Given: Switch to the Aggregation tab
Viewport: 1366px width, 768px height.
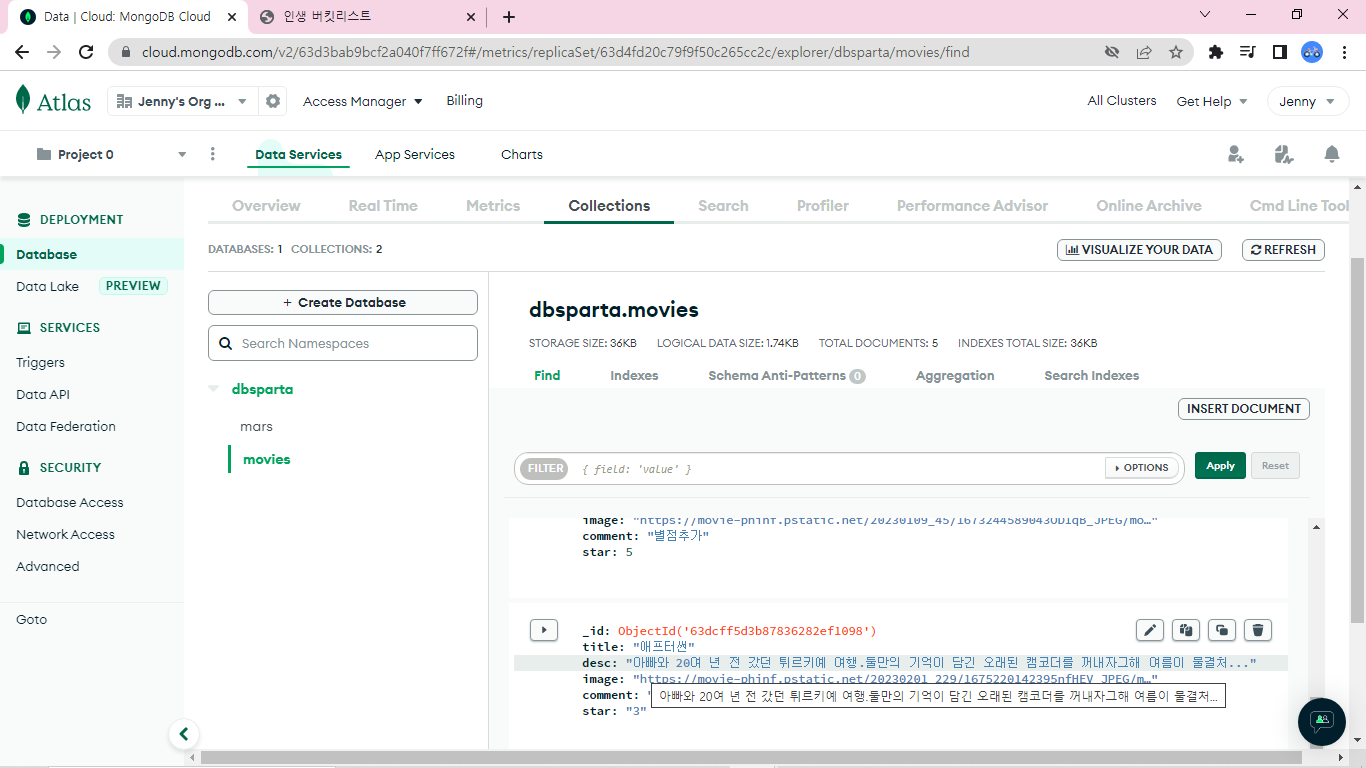Looking at the screenshot, I should click(955, 376).
